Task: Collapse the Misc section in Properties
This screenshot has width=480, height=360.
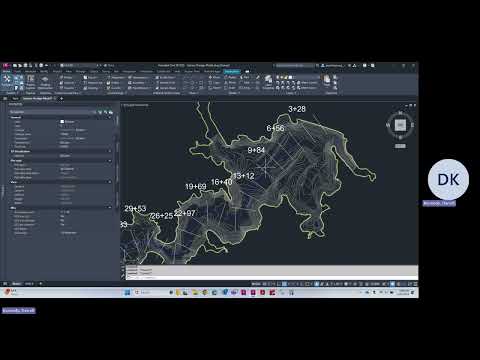Action: coord(109,208)
